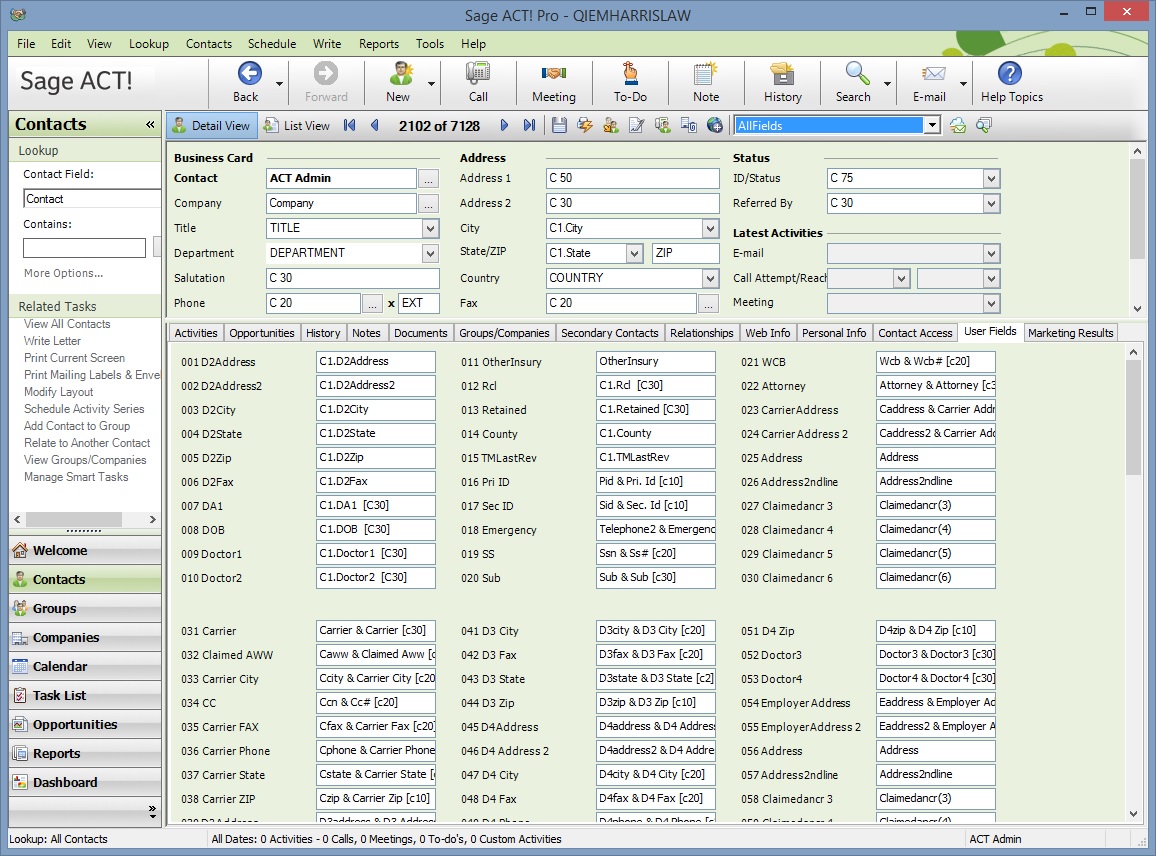Expand the ID/Status dropdown
Image resolution: width=1156 pixels, height=856 pixels.
point(992,178)
